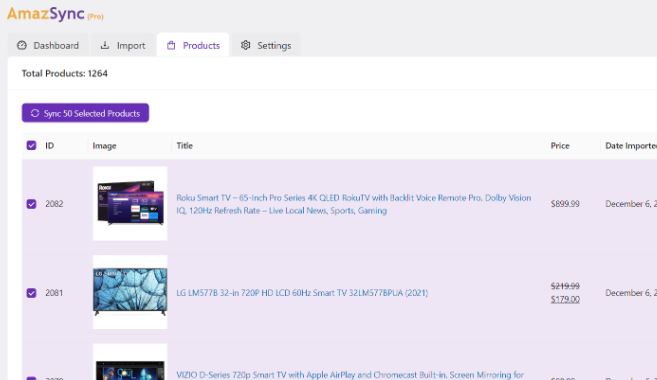Click the Products bag icon
This screenshot has height=380, width=657.
pyautogui.click(x=171, y=45)
